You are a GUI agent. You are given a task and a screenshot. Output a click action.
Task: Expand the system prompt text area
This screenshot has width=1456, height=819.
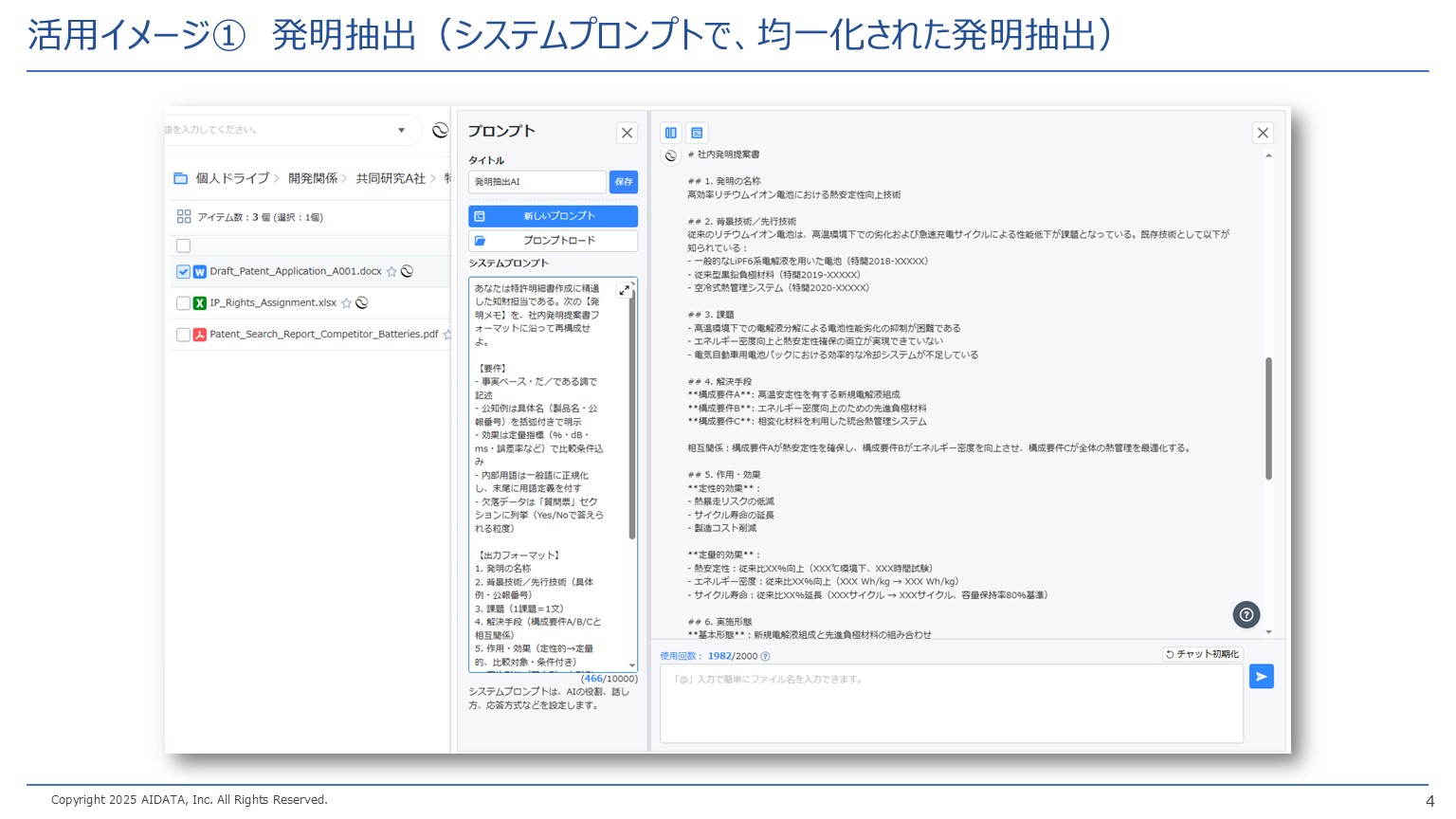coord(624,290)
